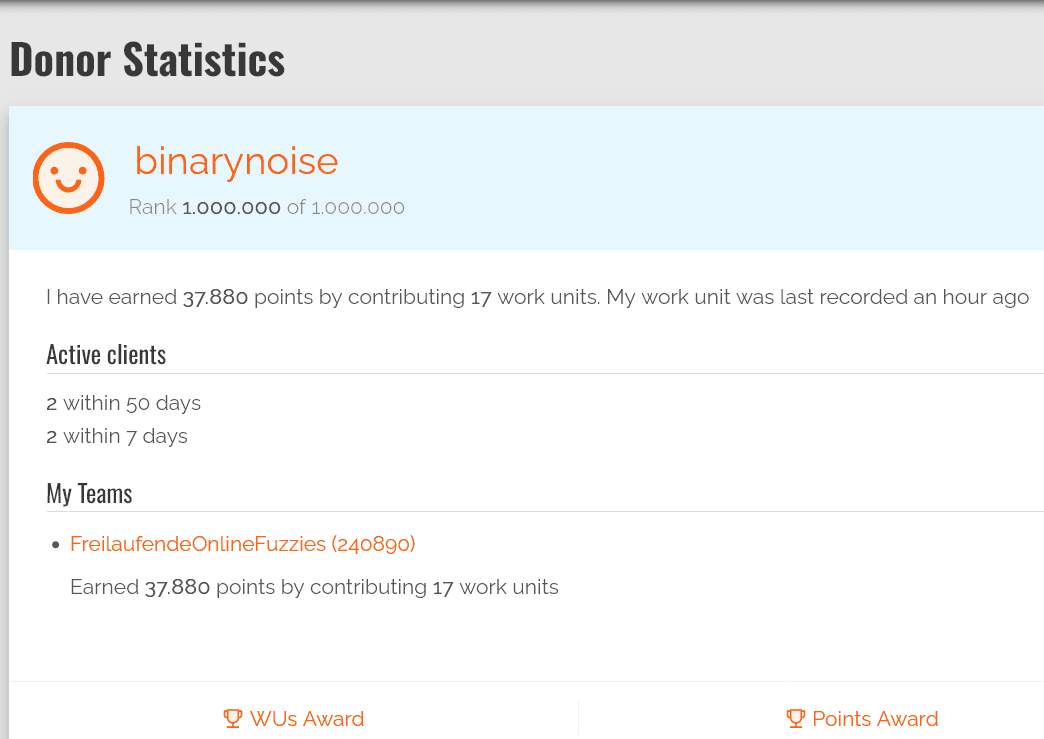Click the word "Rank" below the username
This screenshot has height=739, width=1044.
[x=152, y=208]
